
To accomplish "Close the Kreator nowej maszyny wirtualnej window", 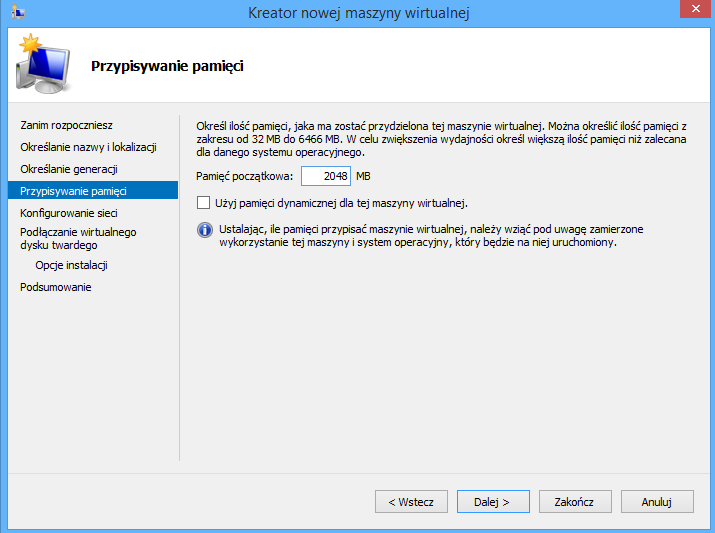I will coord(695,9).
